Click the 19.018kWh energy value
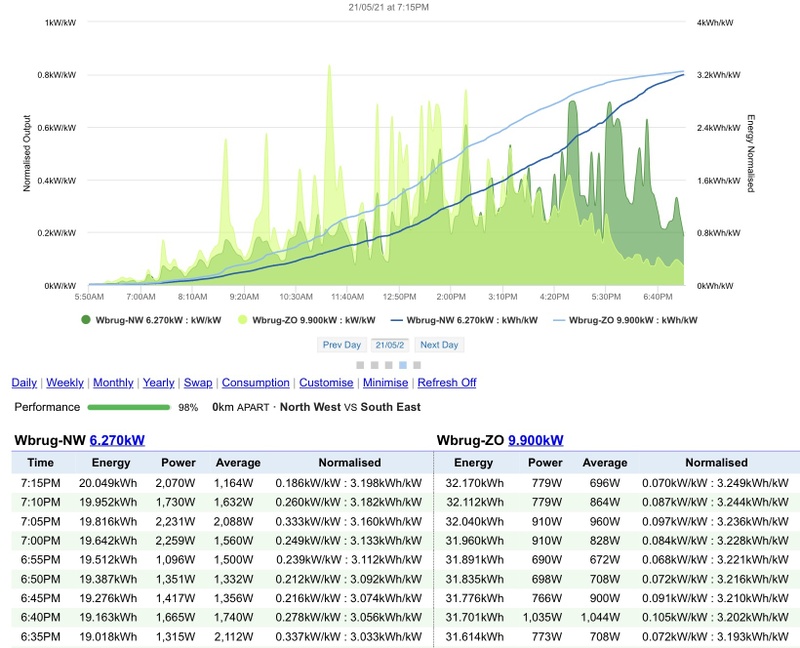Image resolution: width=800 pixels, height=648 pixels. pyautogui.click(x=108, y=637)
